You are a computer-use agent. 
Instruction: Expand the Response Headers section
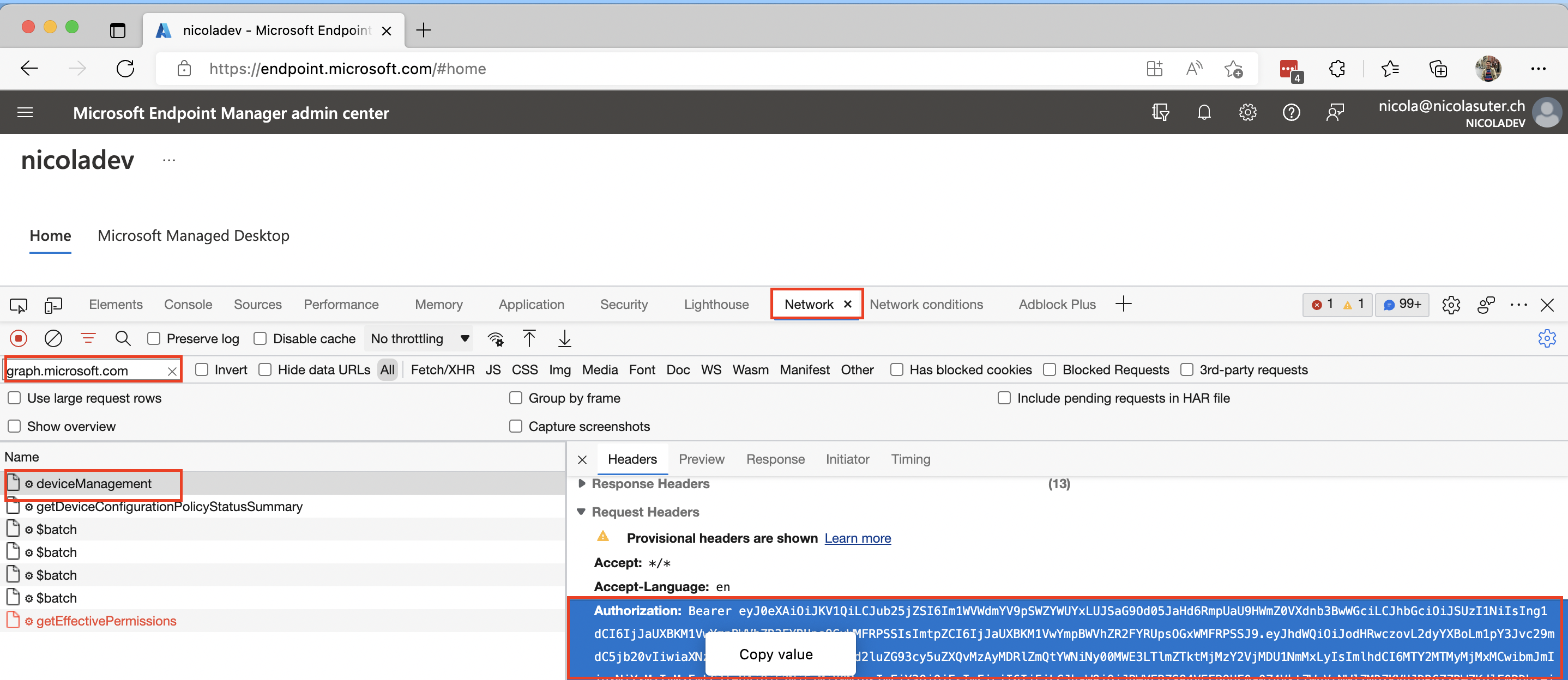(582, 483)
